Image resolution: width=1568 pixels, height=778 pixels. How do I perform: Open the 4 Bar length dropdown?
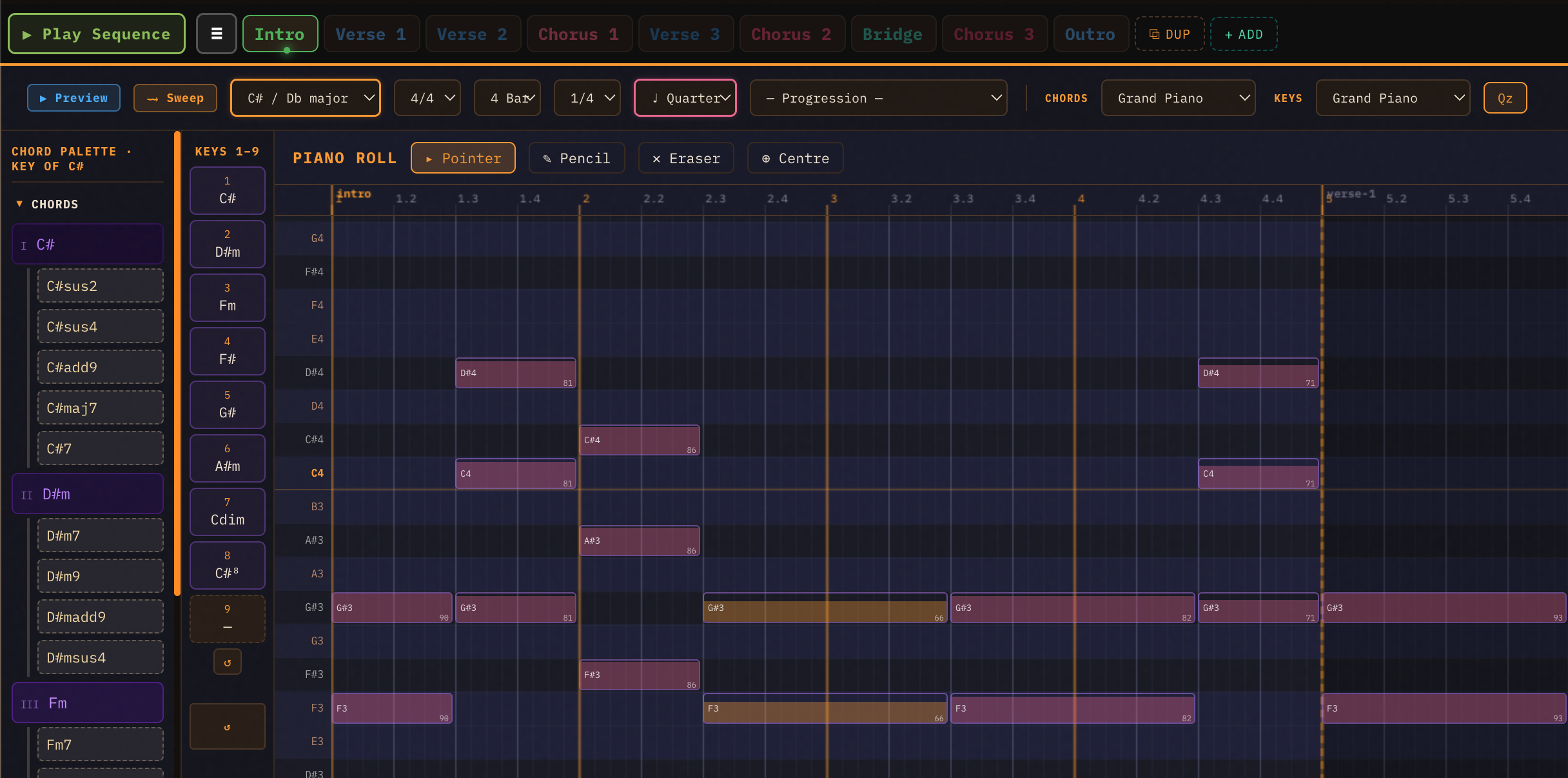507,98
